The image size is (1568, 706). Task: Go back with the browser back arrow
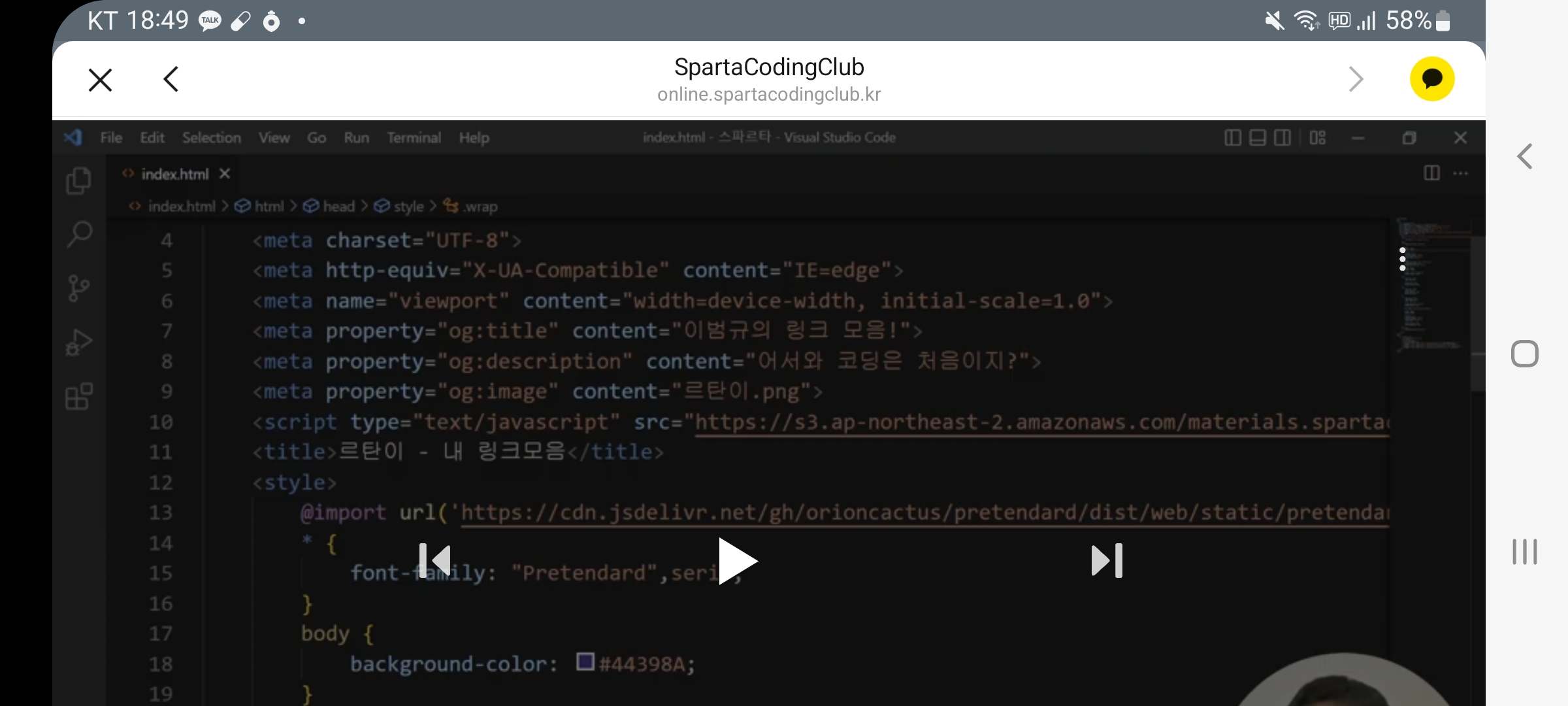(x=171, y=79)
